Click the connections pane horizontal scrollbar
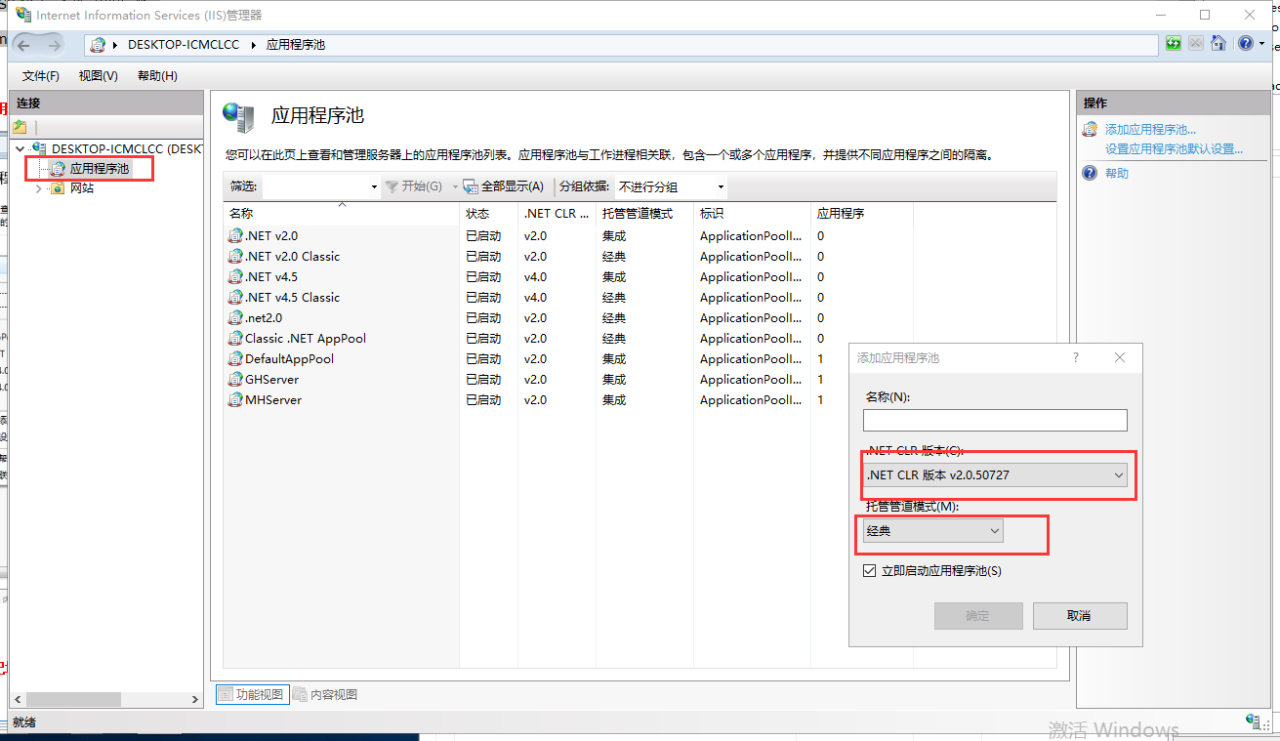Image resolution: width=1280 pixels, height=741 pixels. pyautogui.click(x=106, y=699)
